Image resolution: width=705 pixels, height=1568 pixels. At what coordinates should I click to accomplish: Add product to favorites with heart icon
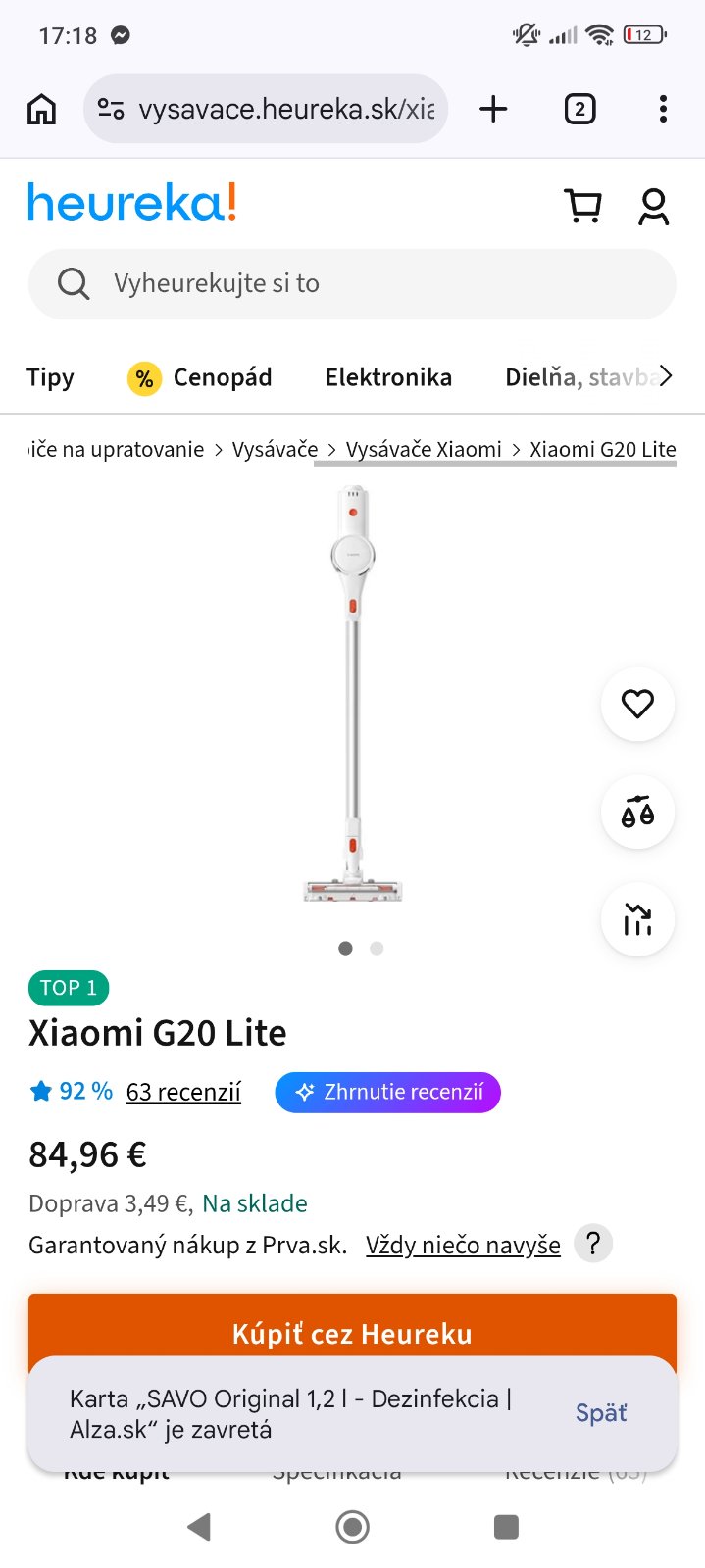point(637,704)
